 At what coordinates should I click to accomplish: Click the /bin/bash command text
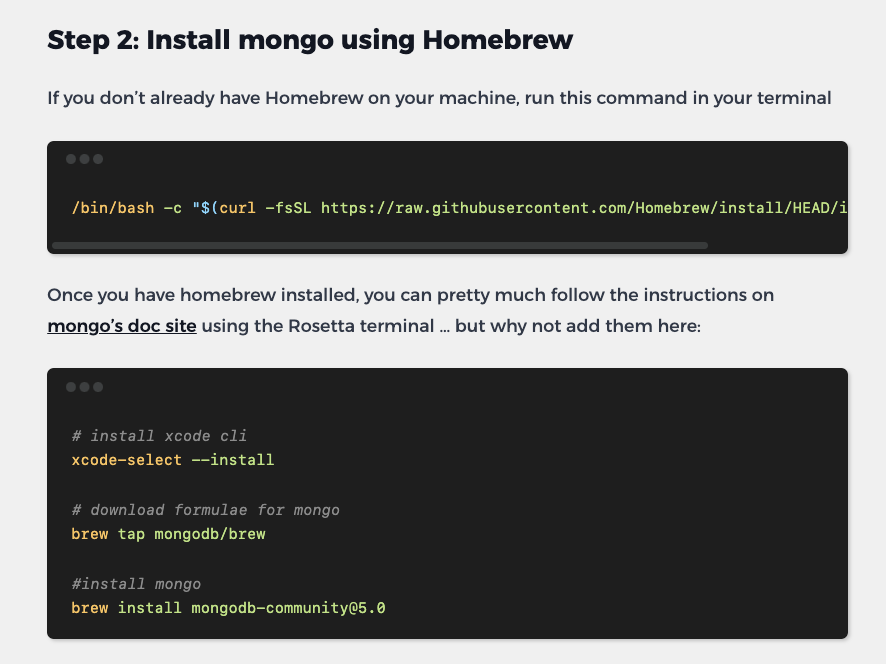[112, 208]
